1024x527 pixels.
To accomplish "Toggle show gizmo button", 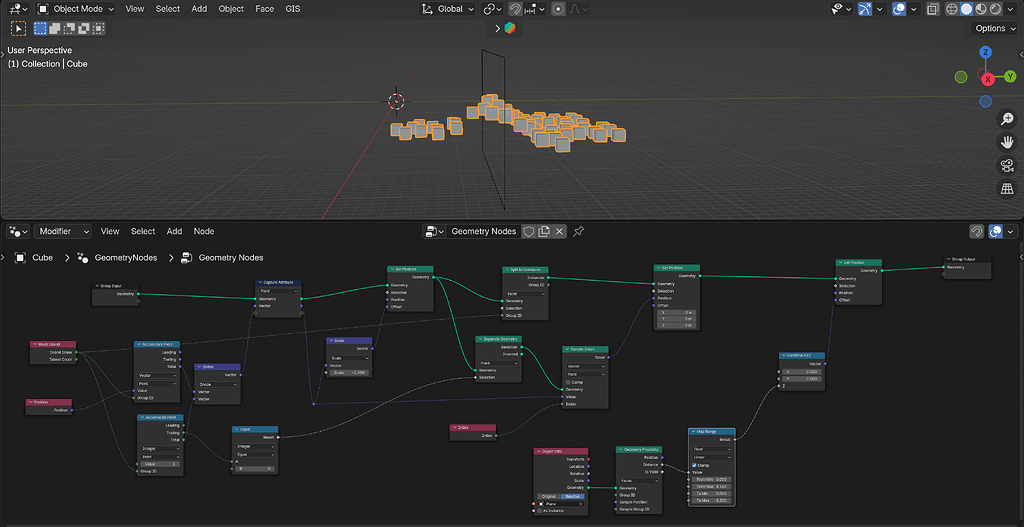I will pyautogui.click(x=865, y=9).
